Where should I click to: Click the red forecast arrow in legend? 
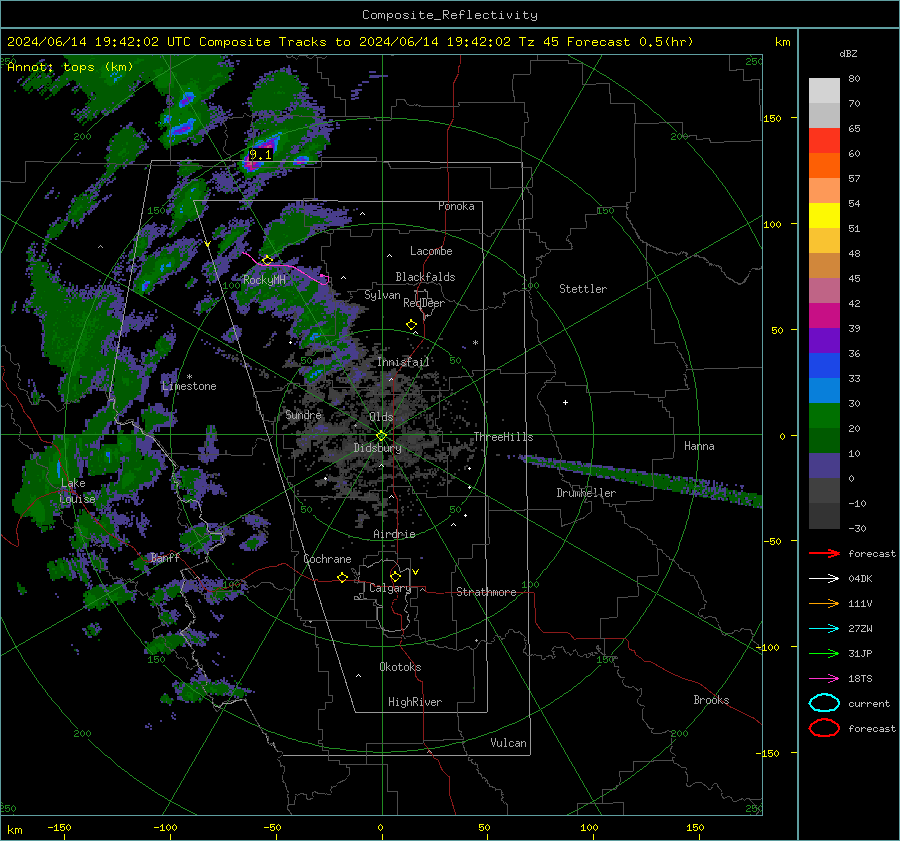824,553
